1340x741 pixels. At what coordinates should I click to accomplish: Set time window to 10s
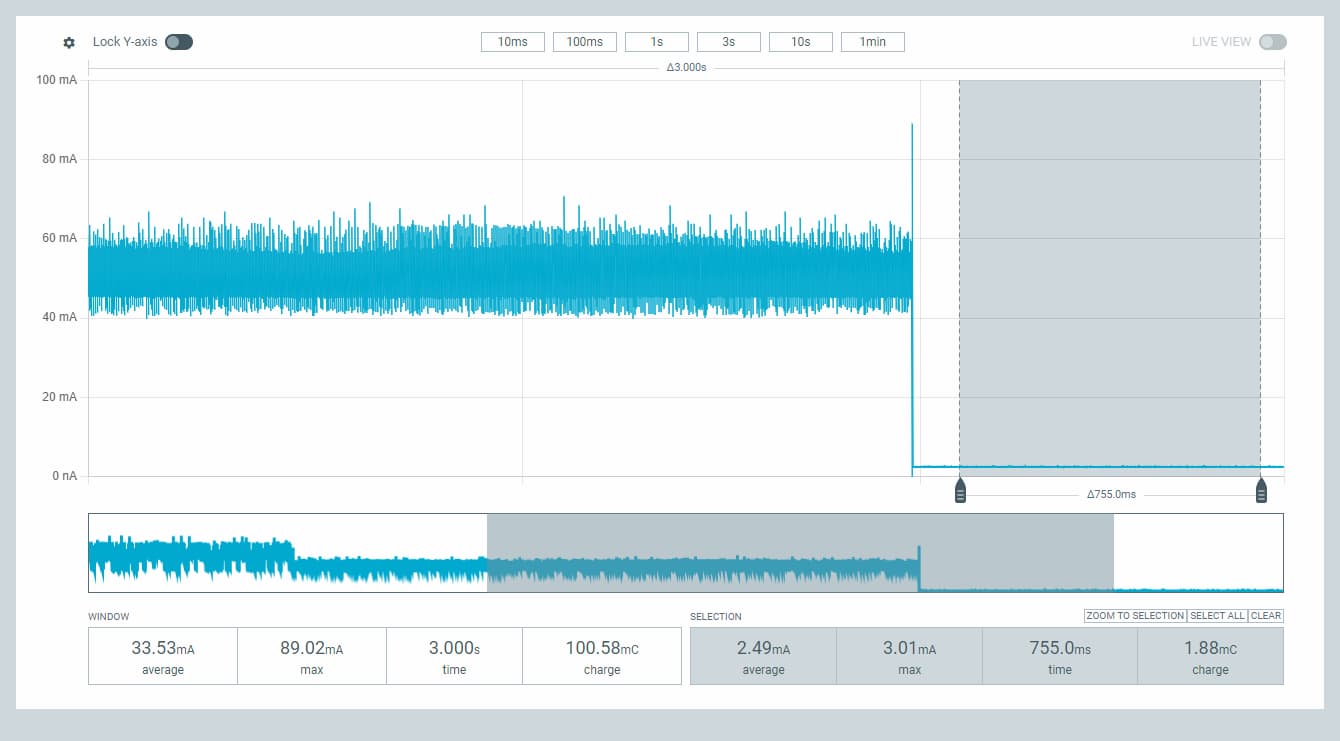[x=801, y=42]
